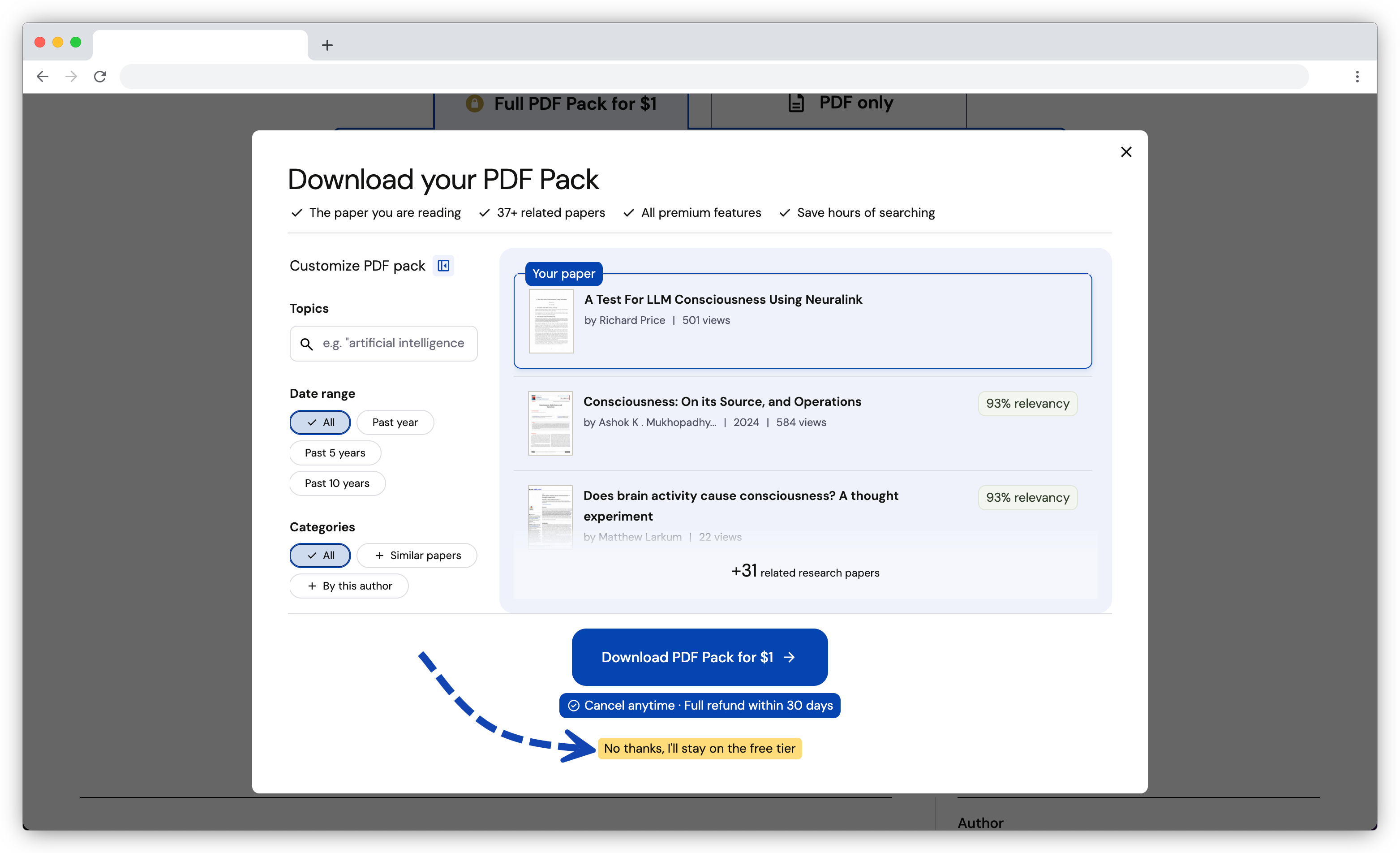Click the Your paper label badge
The width and height of the screenshot is (1400, 853).
pyautogui.click(x=564, y=274)
